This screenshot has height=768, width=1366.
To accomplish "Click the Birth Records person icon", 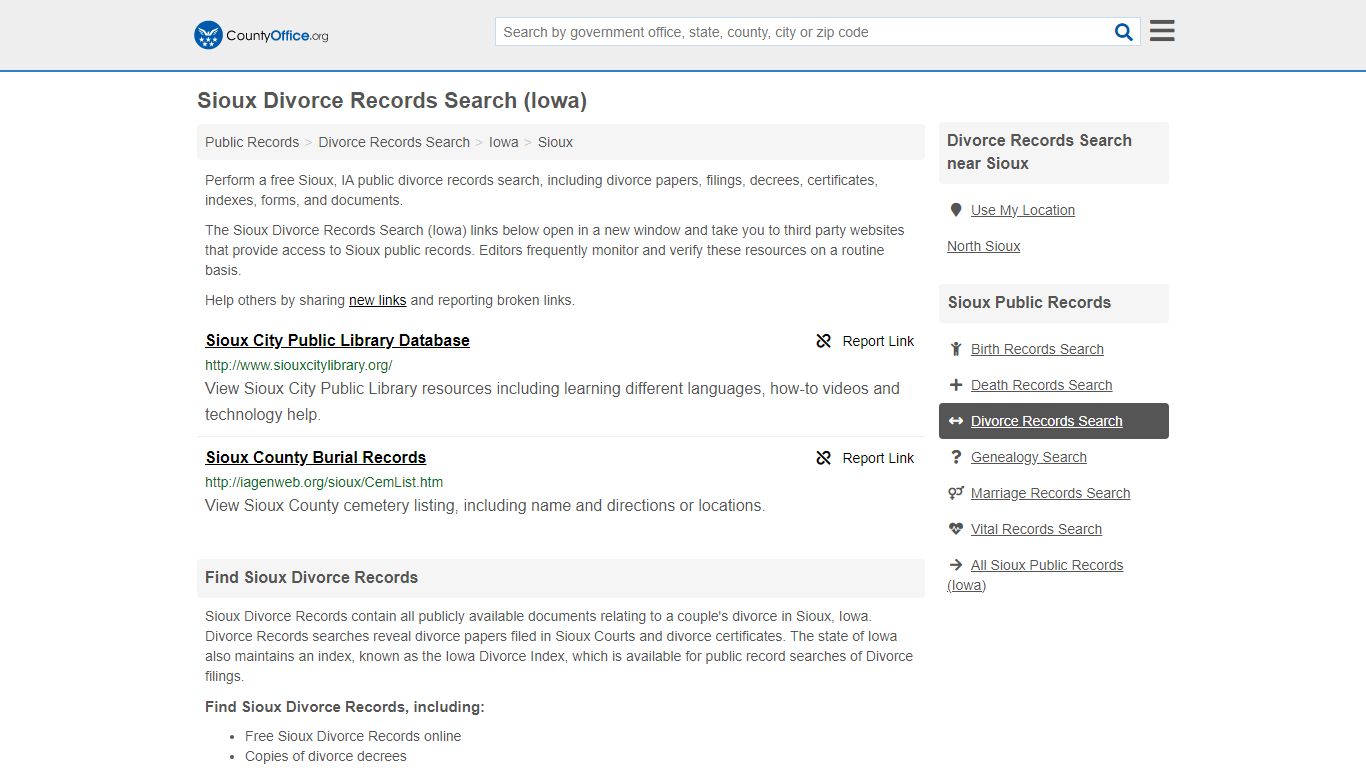I will (956, 349).
